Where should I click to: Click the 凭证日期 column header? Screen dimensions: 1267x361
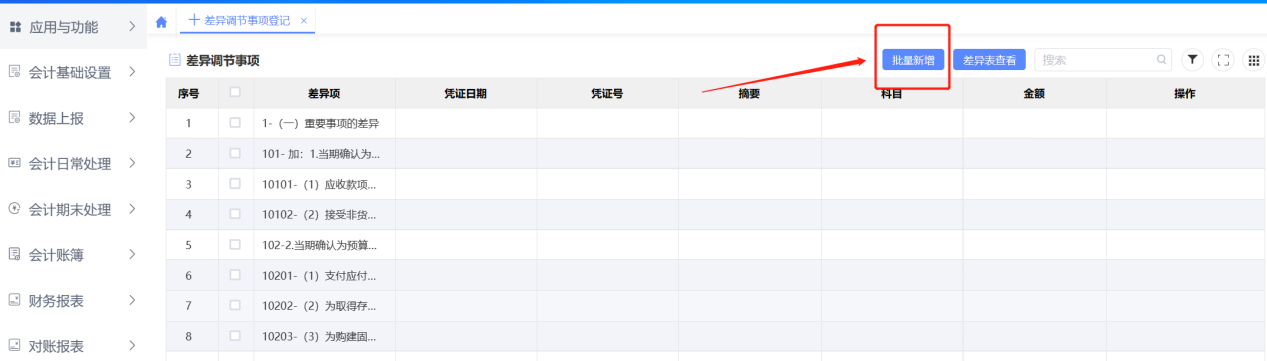[x=466, y=93]
